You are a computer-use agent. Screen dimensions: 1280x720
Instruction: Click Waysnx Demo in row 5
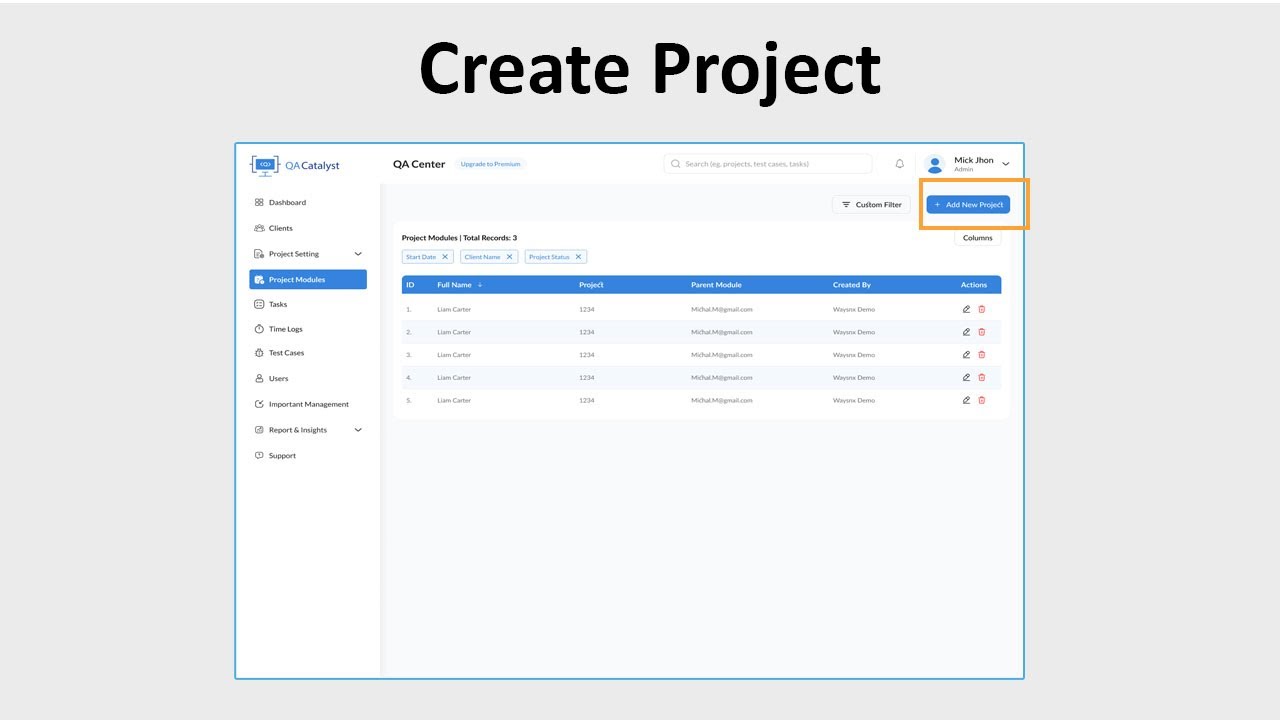click(x=854, y=400)
